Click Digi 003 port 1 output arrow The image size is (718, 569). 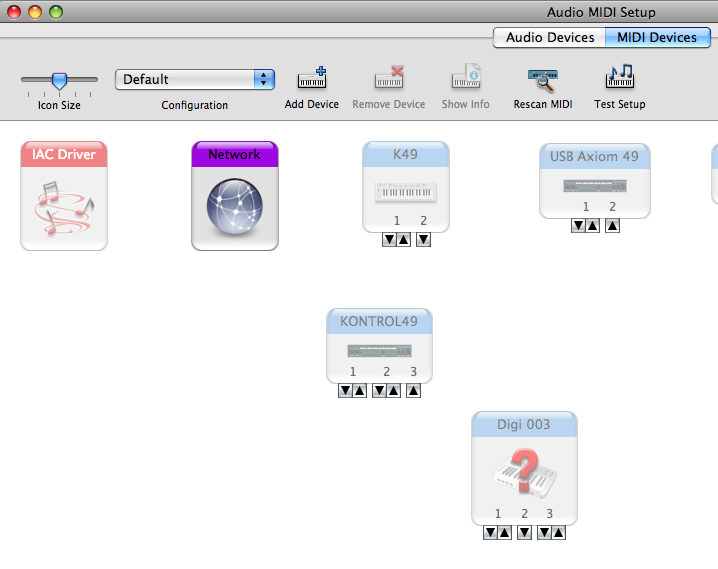(x=505, y=532)
